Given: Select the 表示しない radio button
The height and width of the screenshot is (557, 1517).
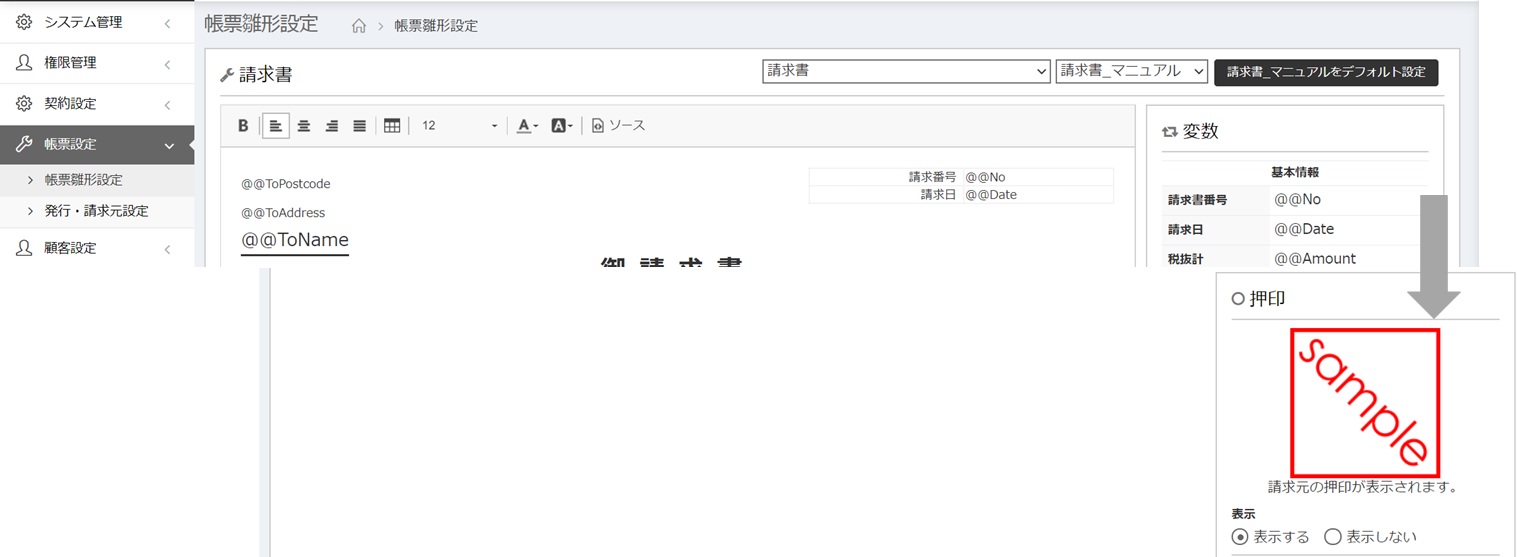Looking at the screenshot, I should point(1332,537).
